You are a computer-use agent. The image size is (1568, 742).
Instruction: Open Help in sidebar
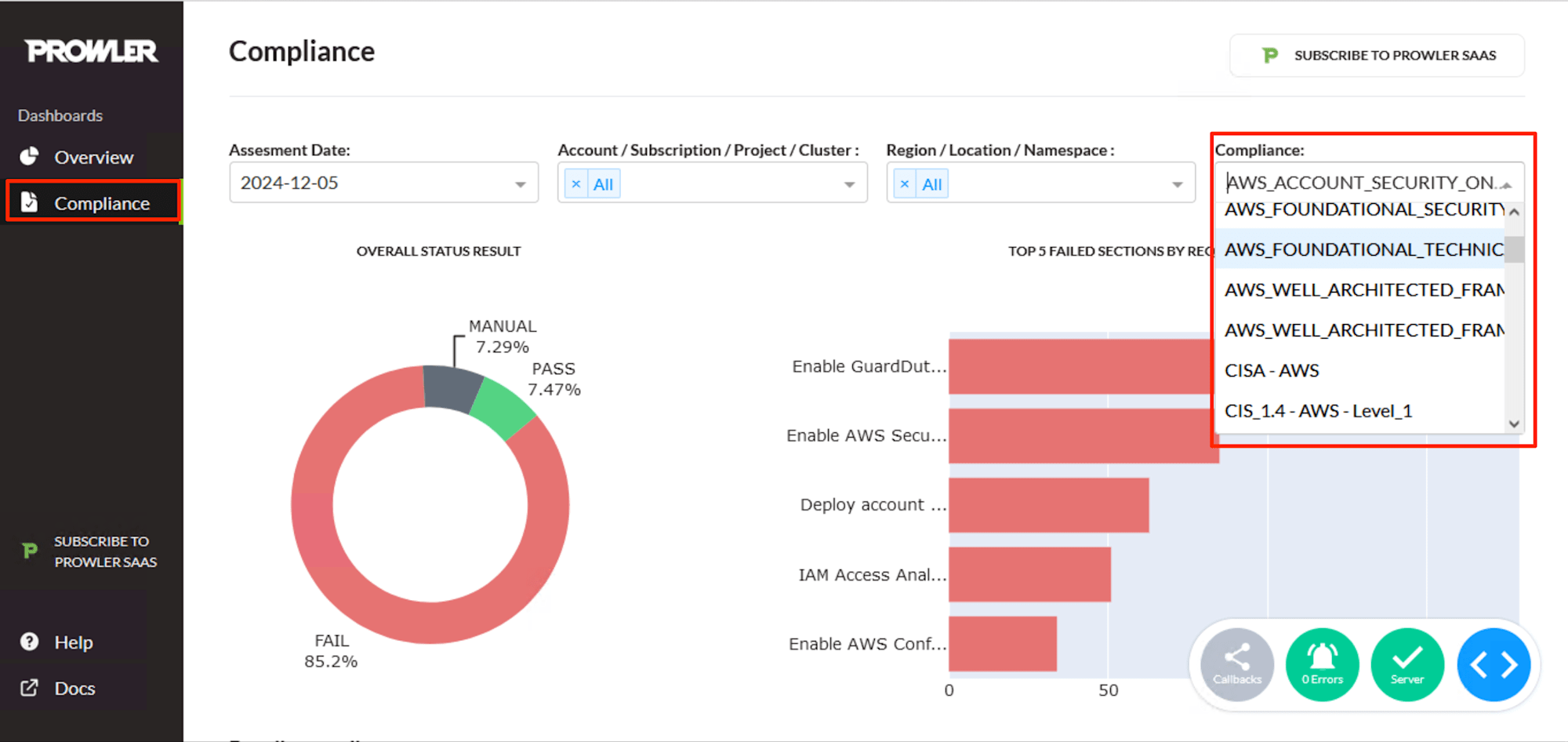tap(73, 642)
